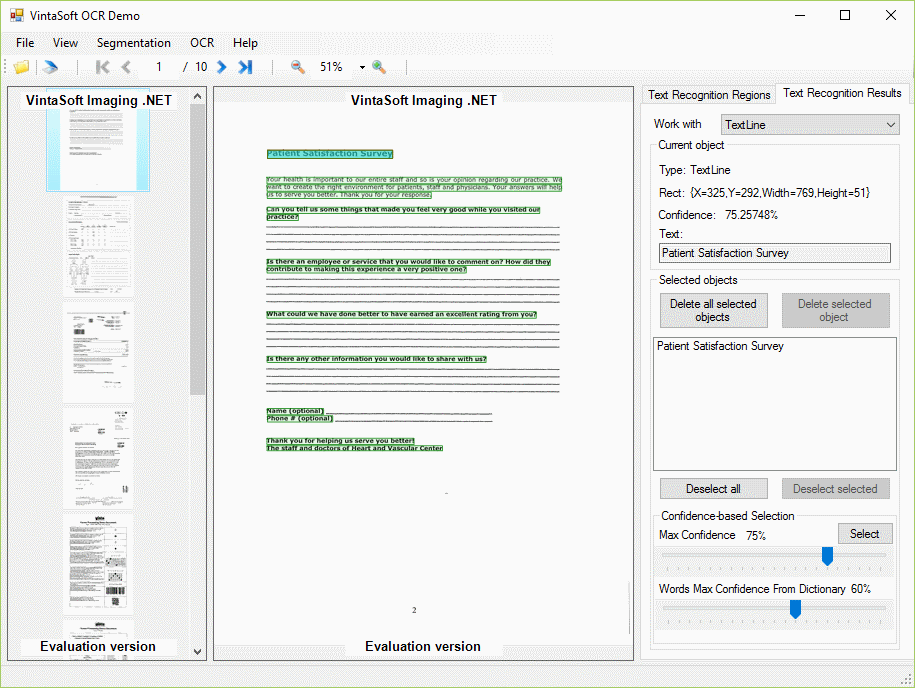Click the zoom in magnifier

[379, 67]
